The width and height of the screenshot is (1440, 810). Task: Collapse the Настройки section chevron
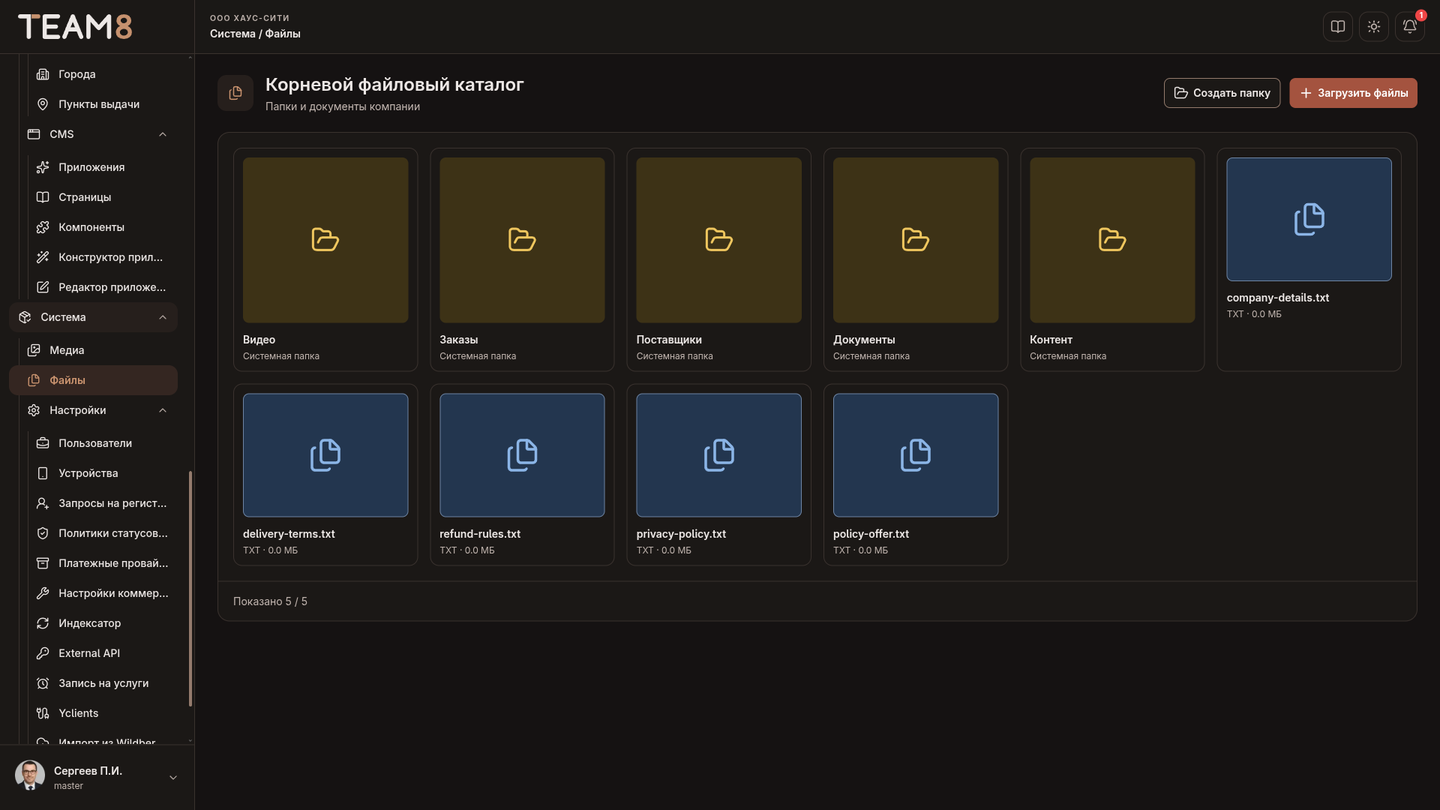(163, 410)
